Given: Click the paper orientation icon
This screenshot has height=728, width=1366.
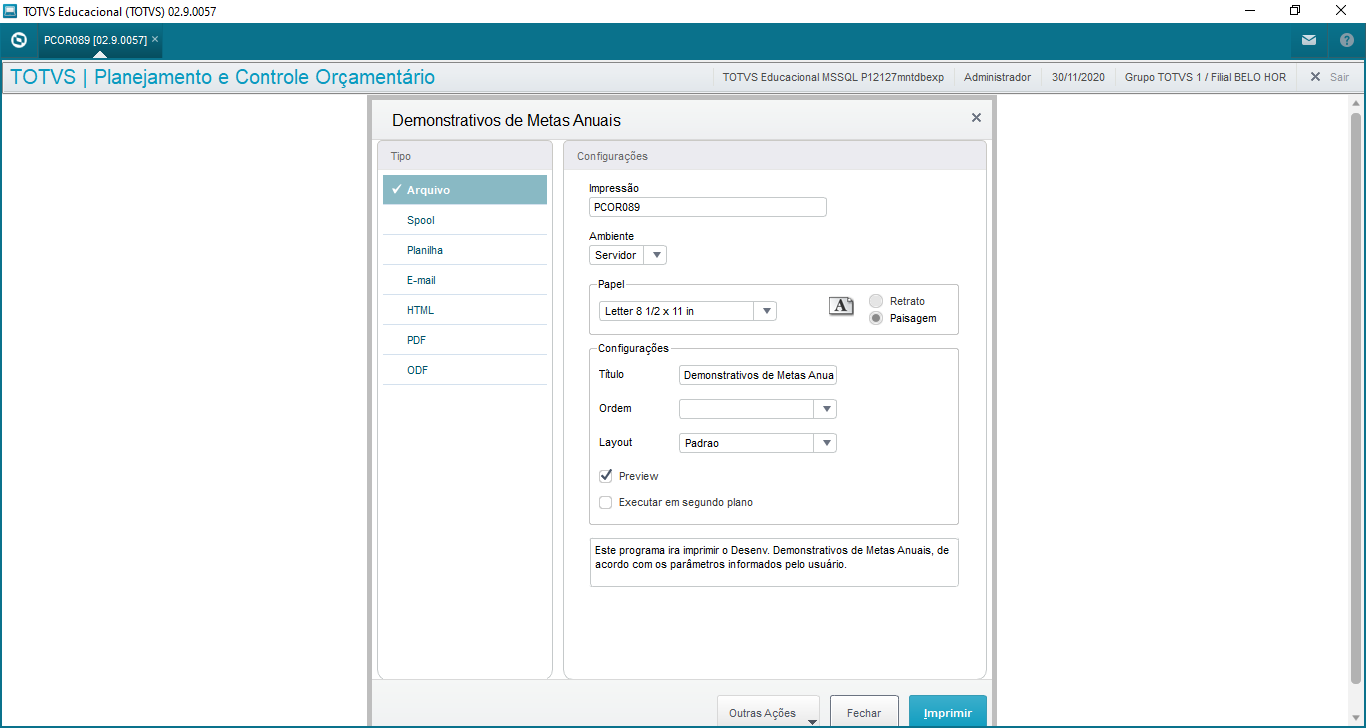Looking at the screenshot, I should (x=842, y=306).
